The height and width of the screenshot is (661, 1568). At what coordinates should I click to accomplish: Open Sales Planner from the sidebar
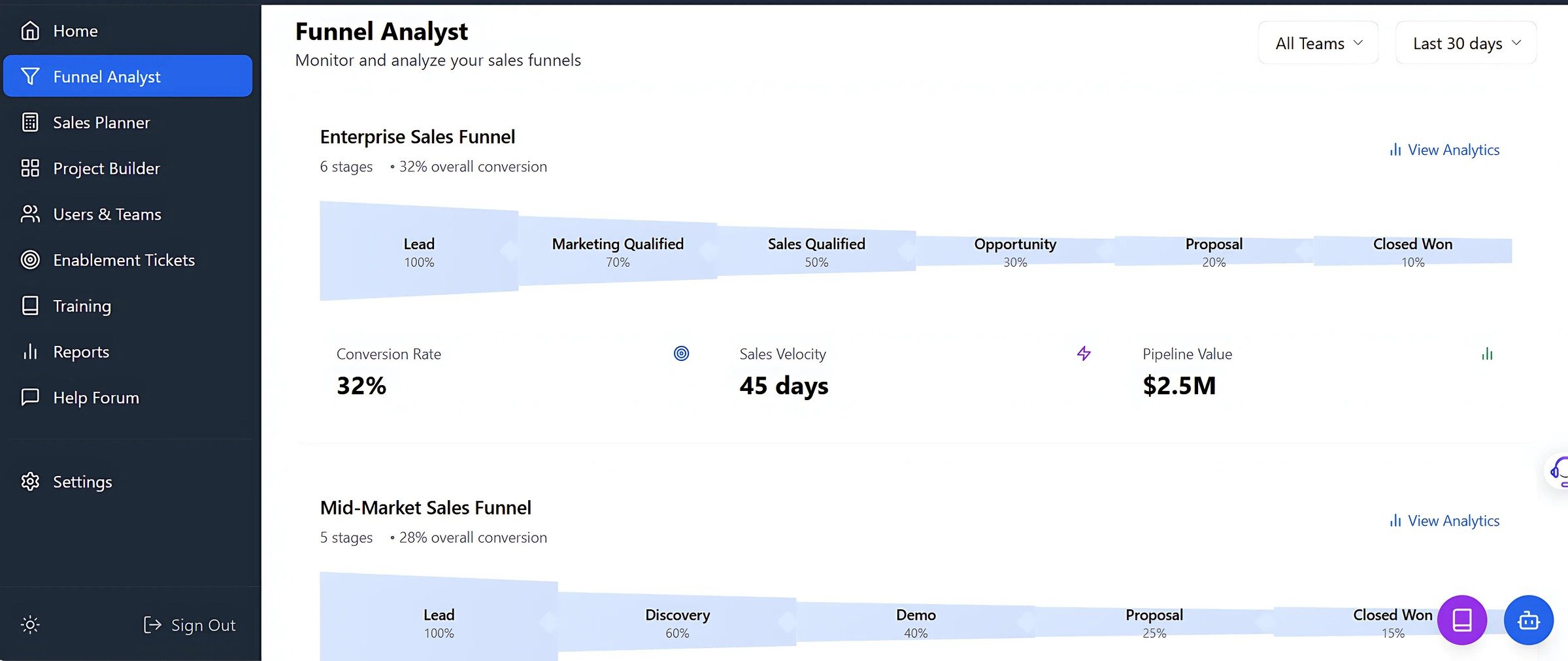[101, 122]
